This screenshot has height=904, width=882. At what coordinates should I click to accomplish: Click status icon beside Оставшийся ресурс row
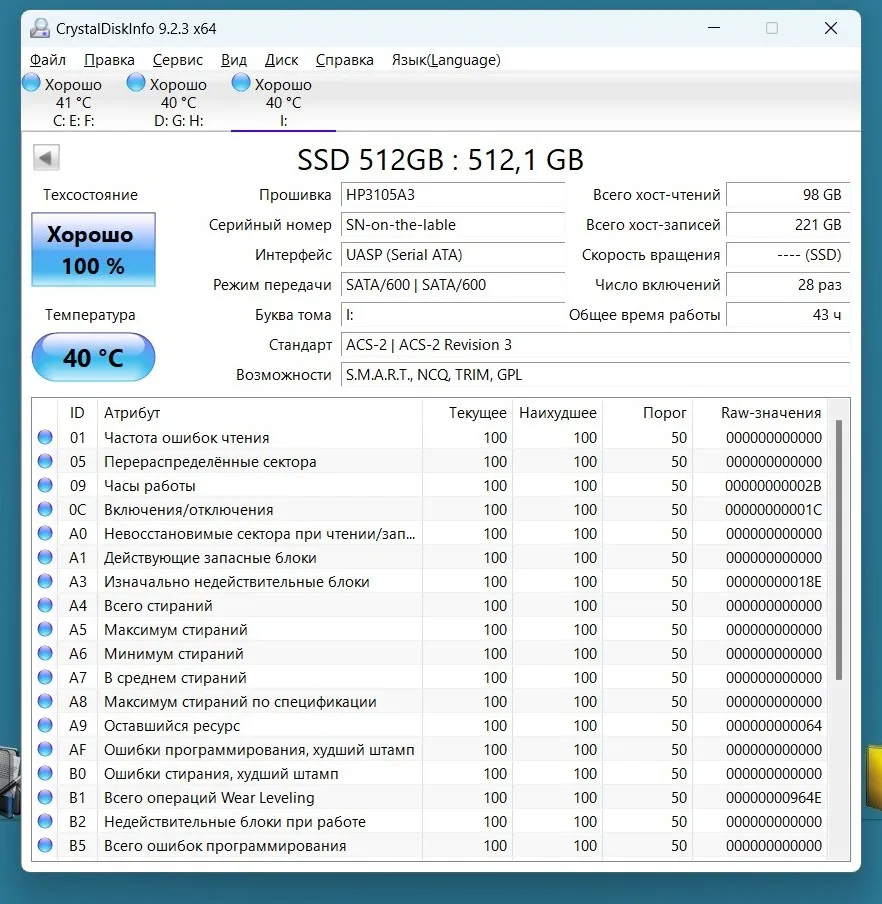tap(45, 726)
